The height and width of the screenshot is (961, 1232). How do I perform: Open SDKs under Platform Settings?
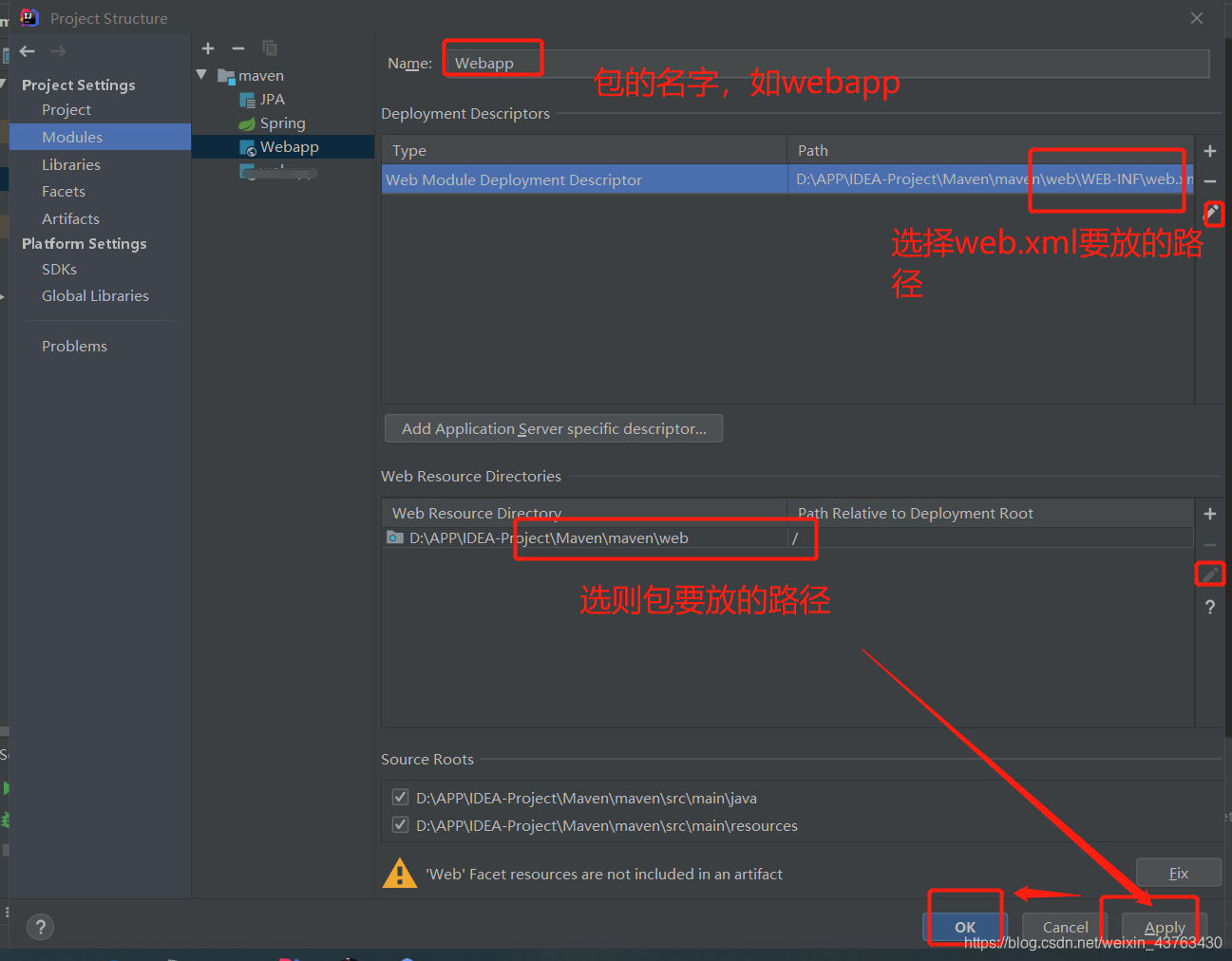(59, 270)
